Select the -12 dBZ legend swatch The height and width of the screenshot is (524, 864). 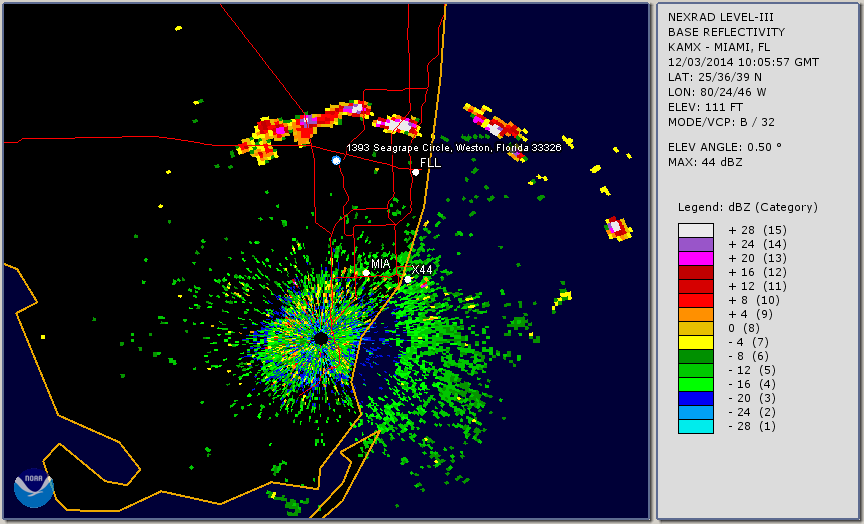[x=696, y=370]
